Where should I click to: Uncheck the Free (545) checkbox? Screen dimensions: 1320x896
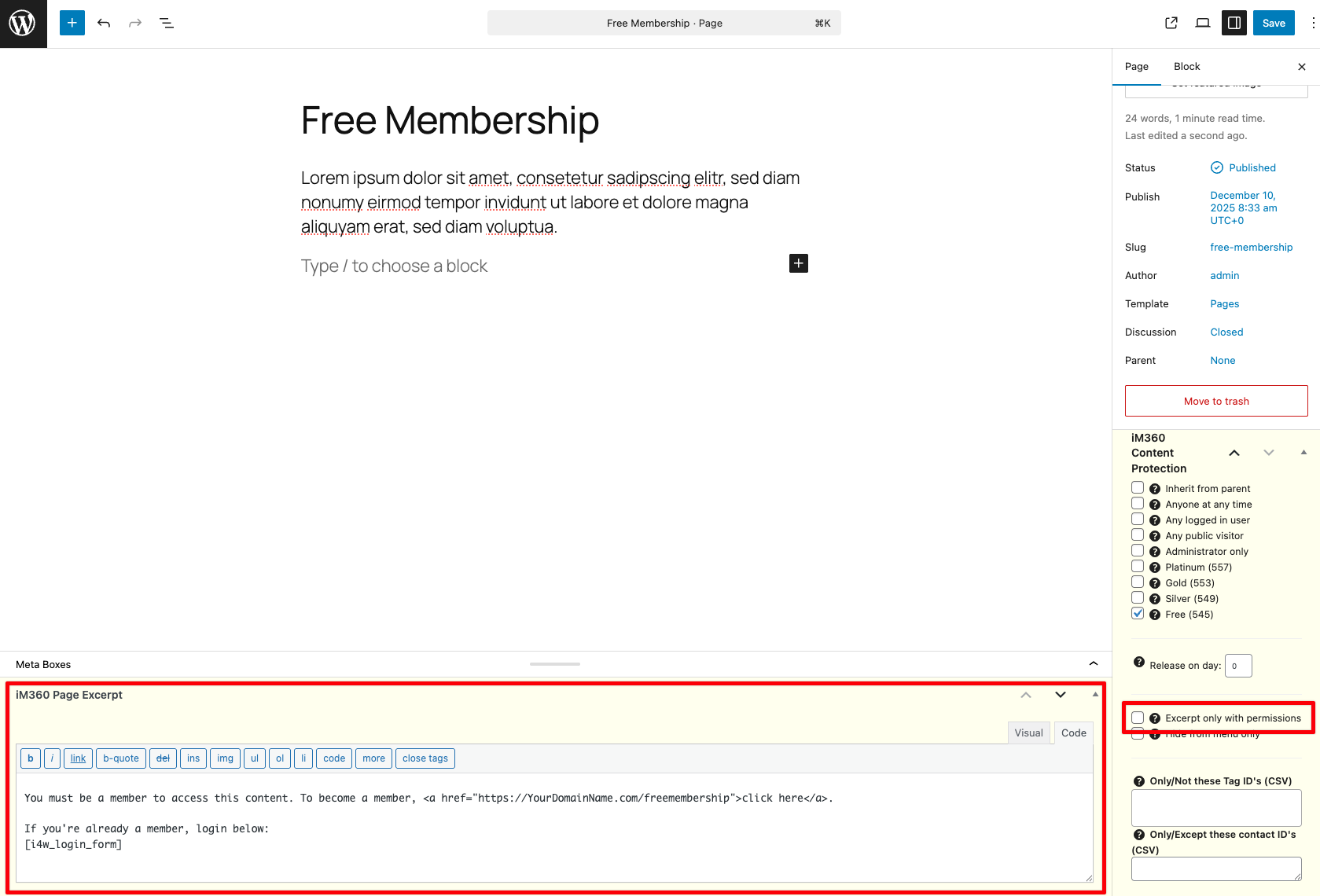[1138, 614]
